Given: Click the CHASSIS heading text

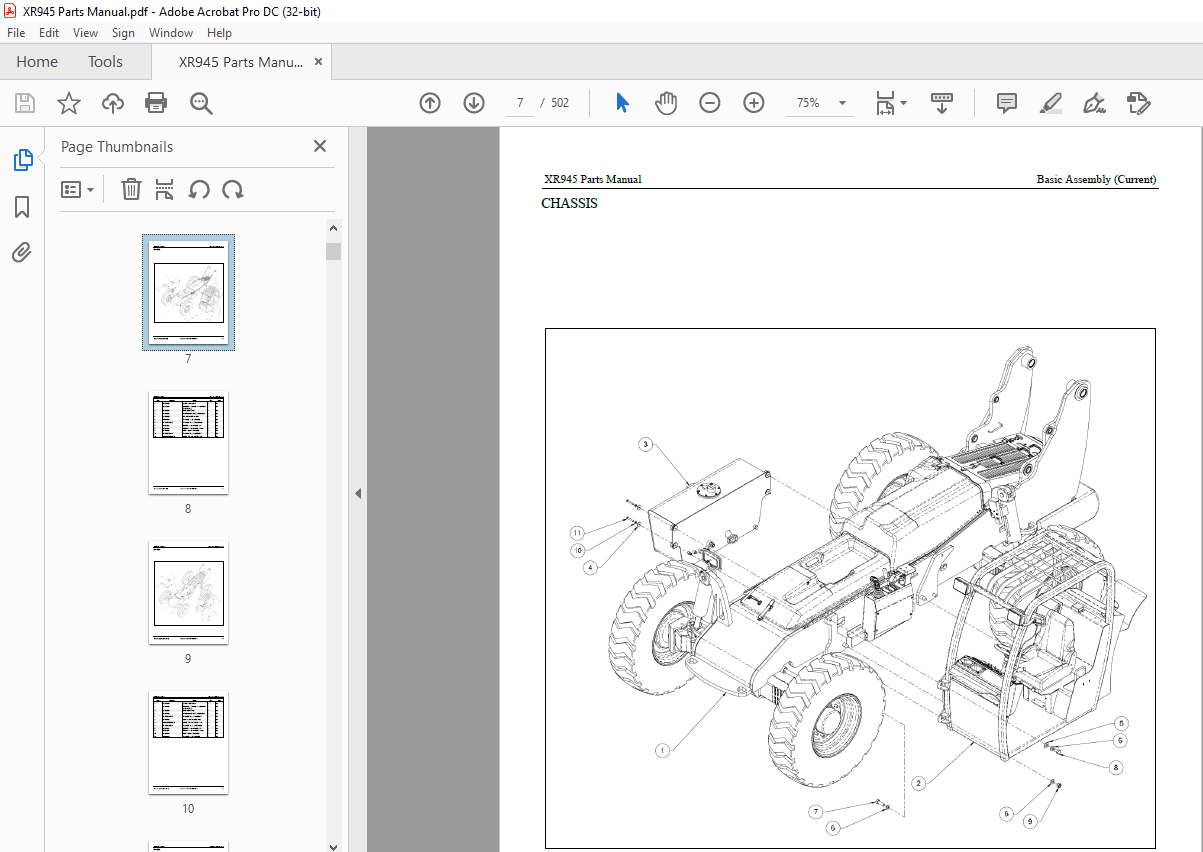Looking at the screenshot, I should (569, 203).
